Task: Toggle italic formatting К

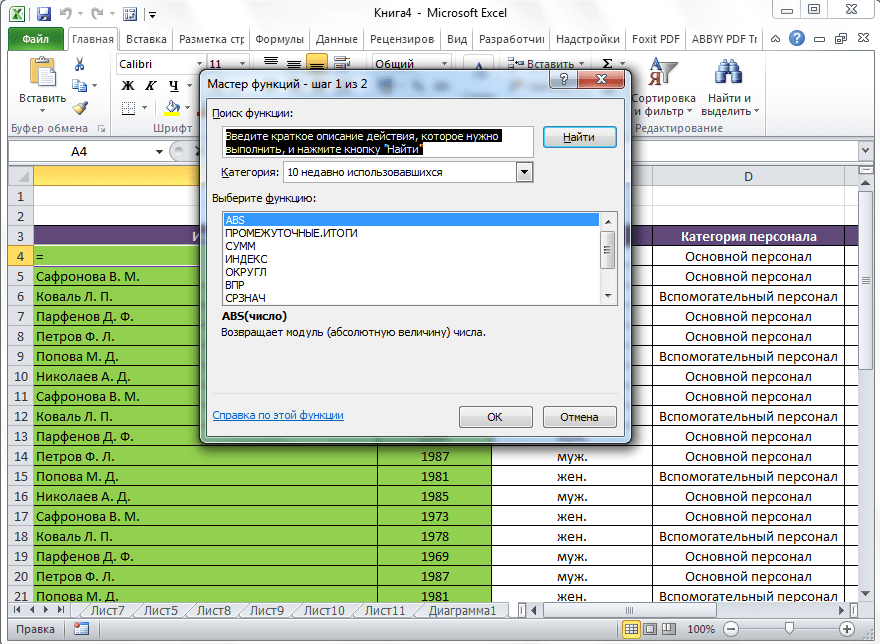Action: coord(150,86)
